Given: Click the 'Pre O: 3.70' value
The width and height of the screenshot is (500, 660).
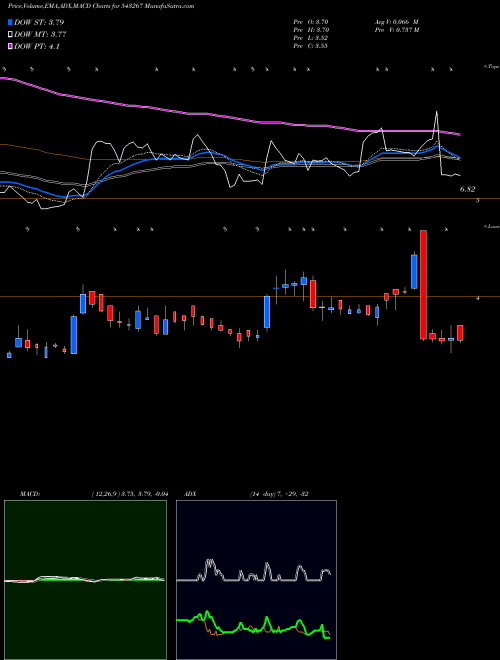Looking at the screenshot, I should coord(311,21).
